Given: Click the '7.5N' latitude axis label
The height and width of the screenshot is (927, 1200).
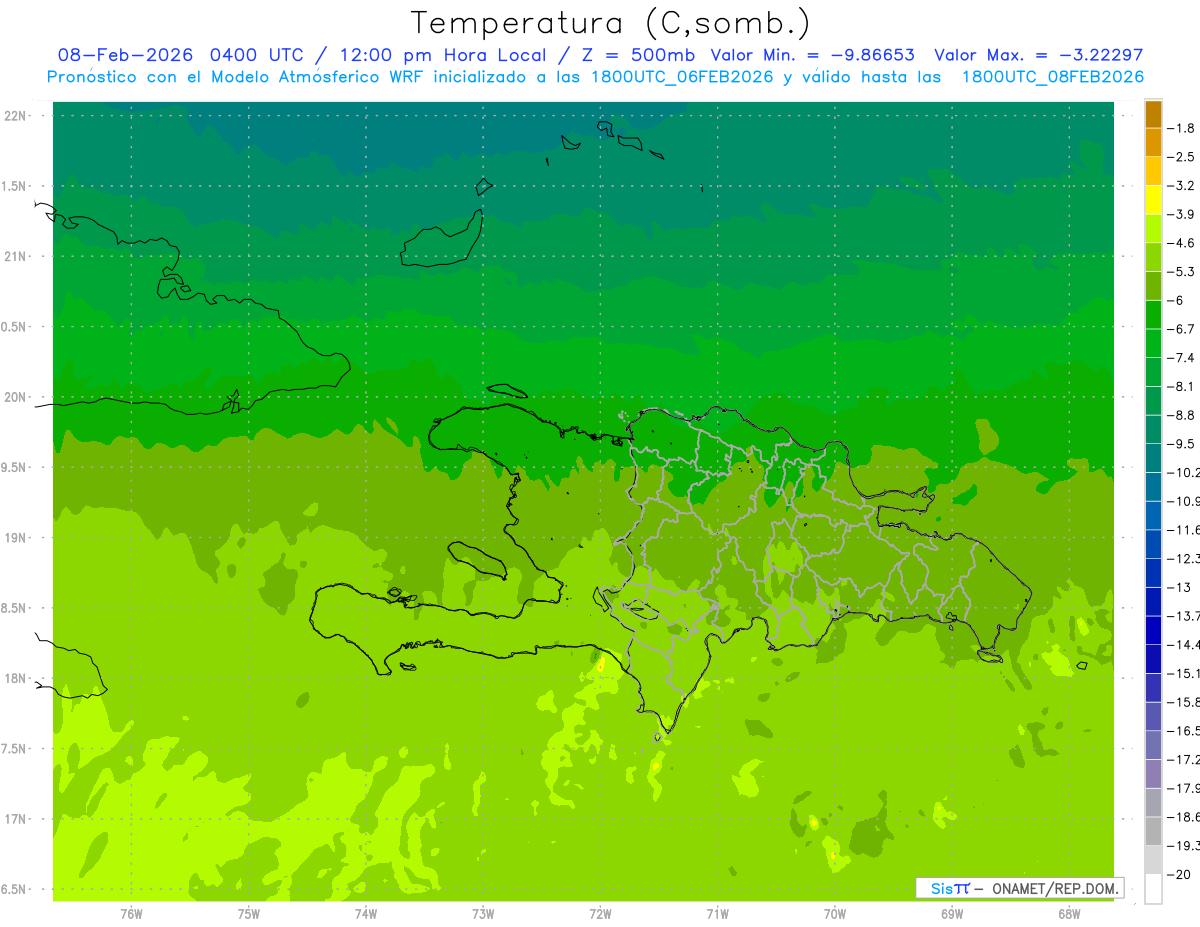Looking at the screenshot, I should click(x=15, y=748).
